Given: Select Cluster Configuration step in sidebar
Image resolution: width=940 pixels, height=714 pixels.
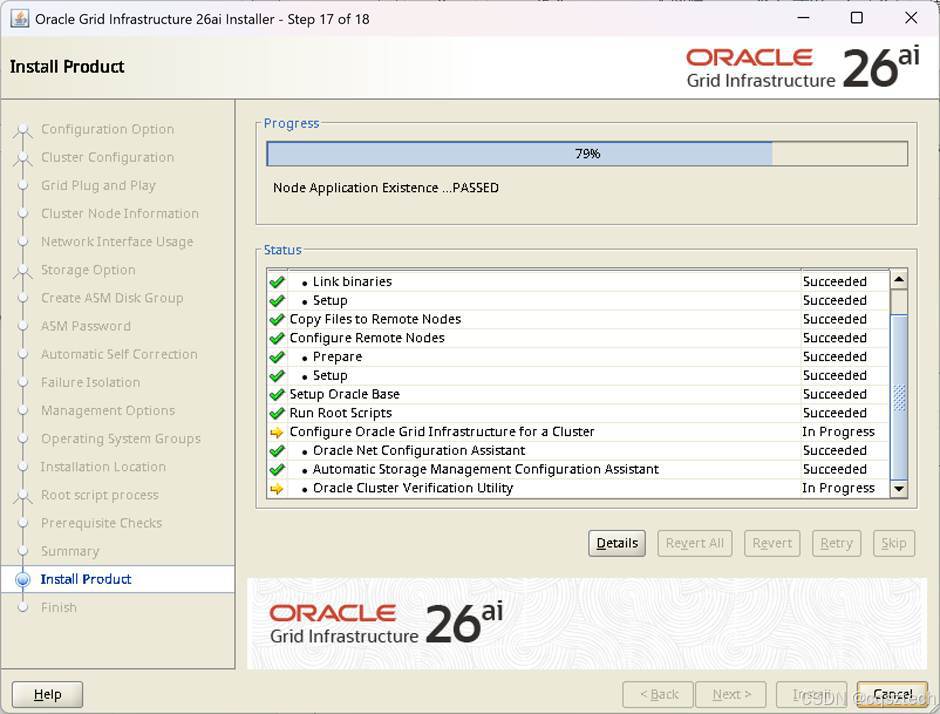Looking at the screenshot, I should pyautogui.click(x=107, y=157).
